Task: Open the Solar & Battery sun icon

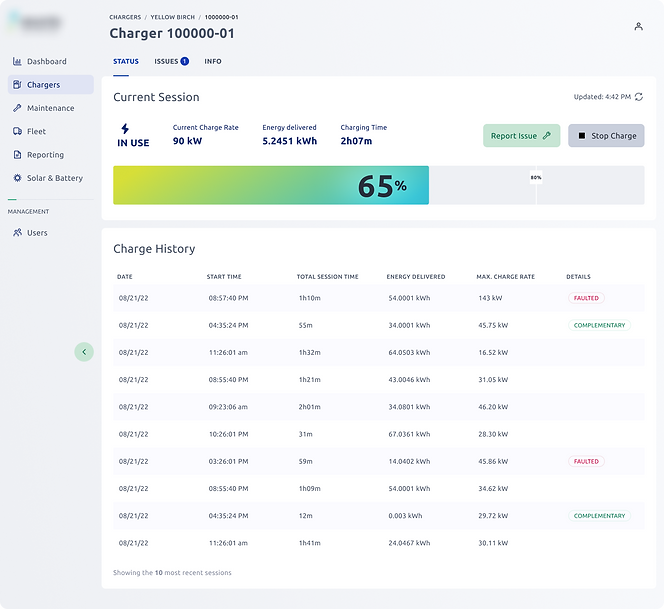Action: pos(17,178)
